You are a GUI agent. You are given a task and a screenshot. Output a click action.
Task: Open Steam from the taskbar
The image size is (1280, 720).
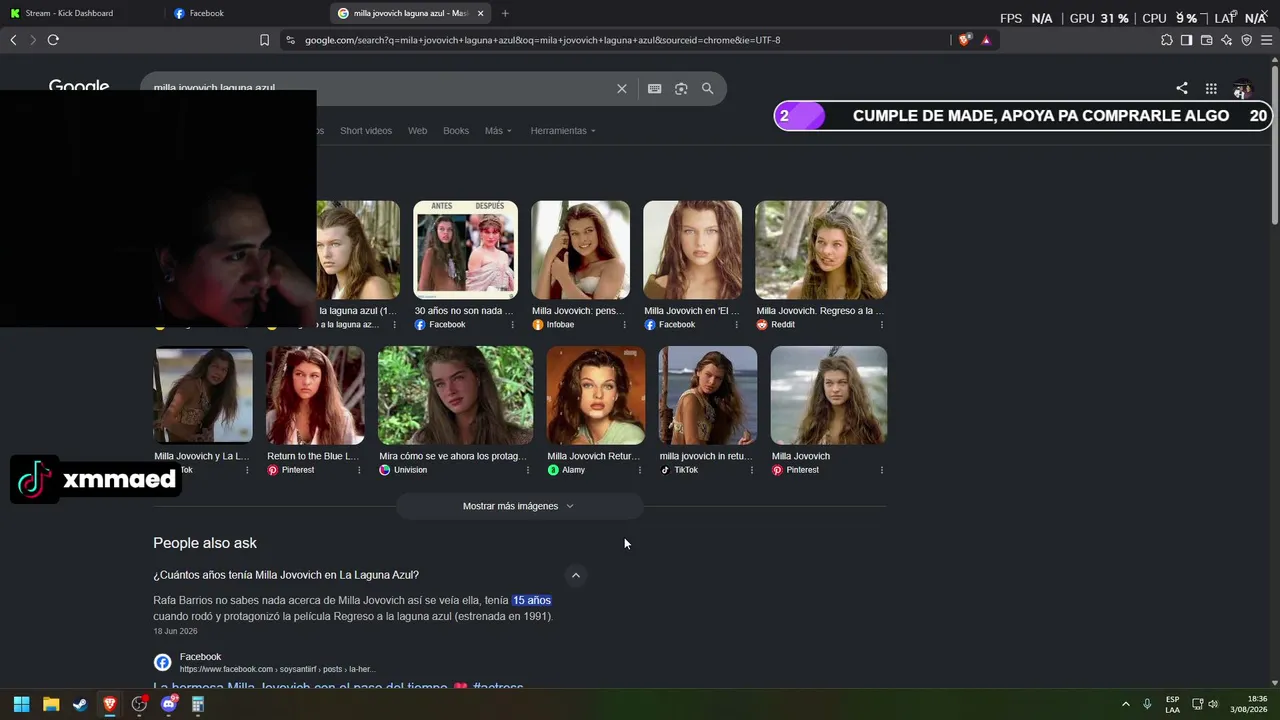80,704
